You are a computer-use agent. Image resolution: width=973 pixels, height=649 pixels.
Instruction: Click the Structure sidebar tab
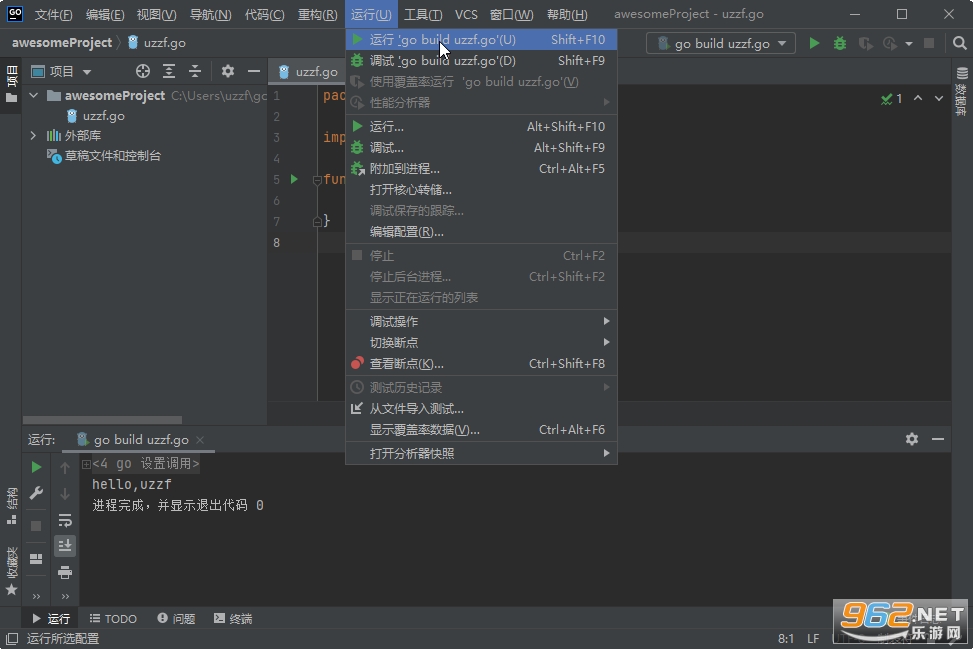pos(11,506)
